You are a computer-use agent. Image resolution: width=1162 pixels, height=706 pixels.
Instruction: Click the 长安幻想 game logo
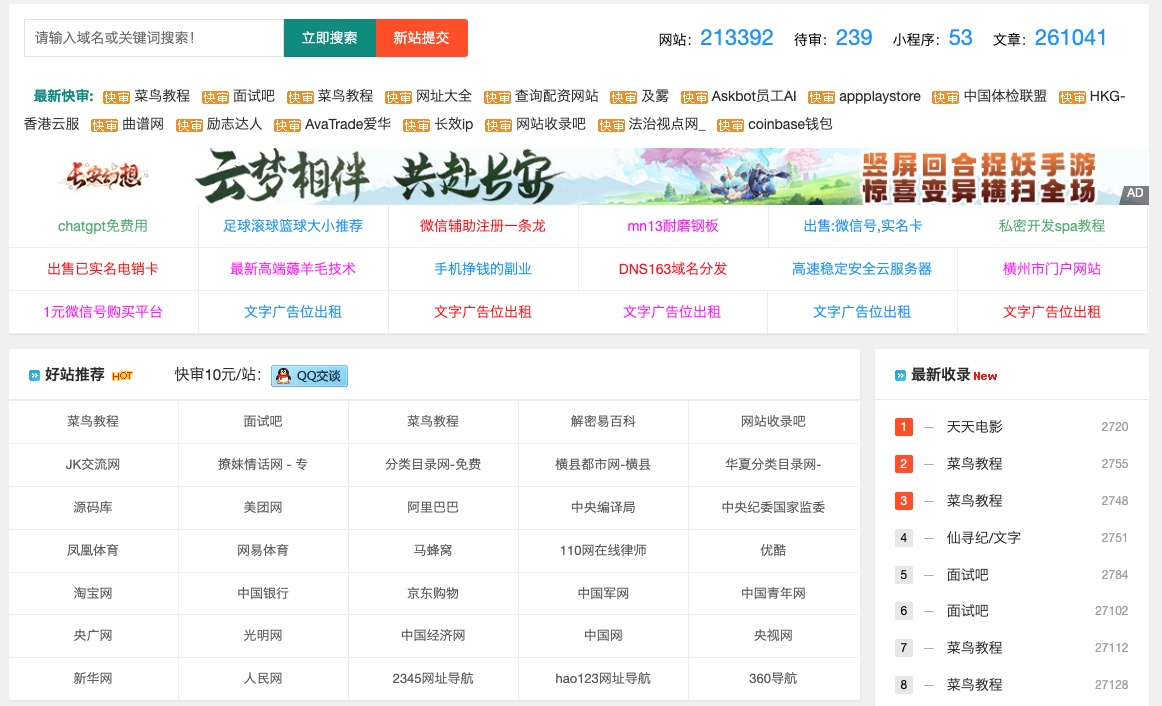point(104,176)
